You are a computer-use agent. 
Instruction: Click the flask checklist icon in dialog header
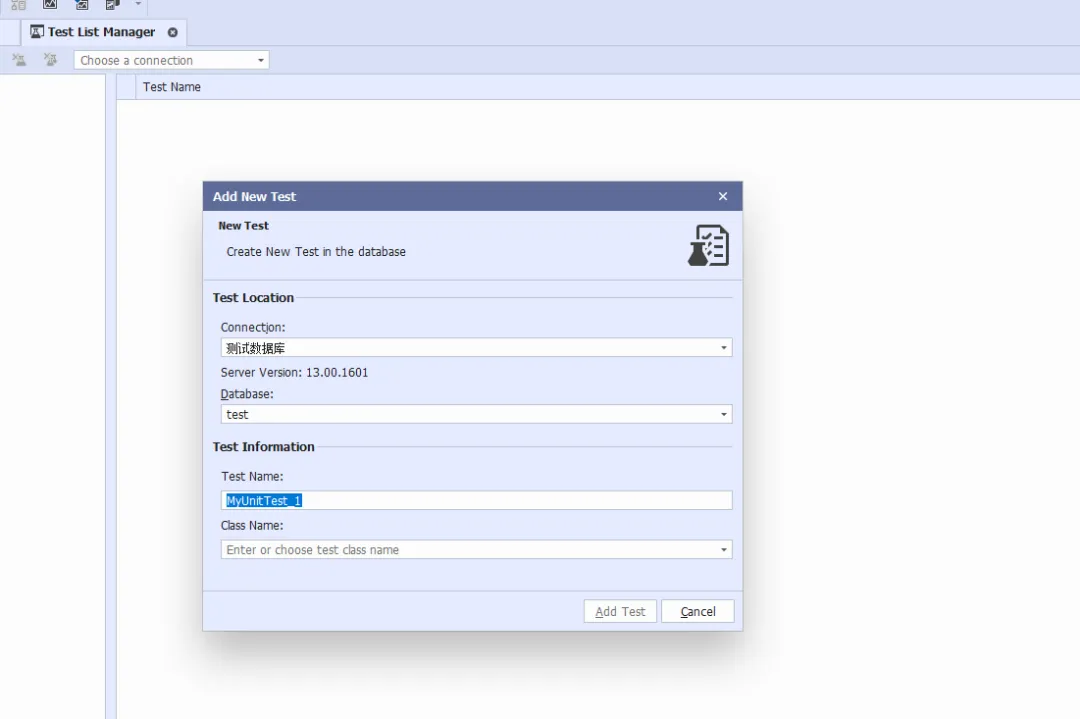(x=708, y=245)
